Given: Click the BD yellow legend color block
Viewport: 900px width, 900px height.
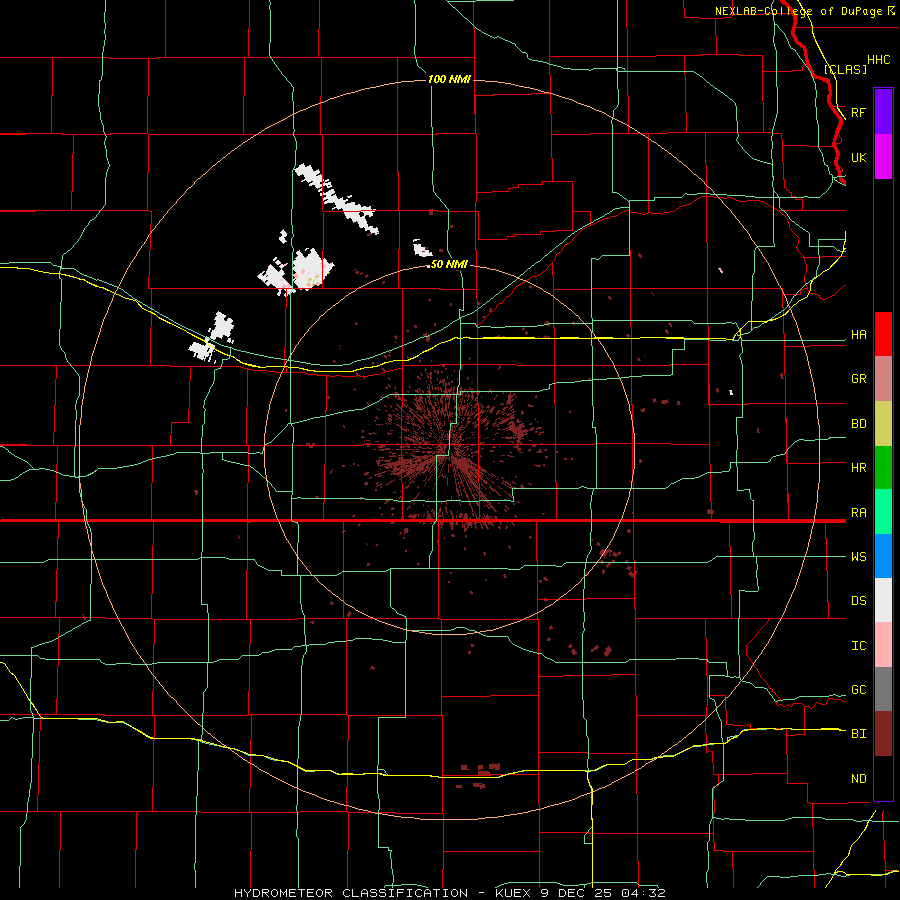Looking at the screenshot, I should pos(883,424).
